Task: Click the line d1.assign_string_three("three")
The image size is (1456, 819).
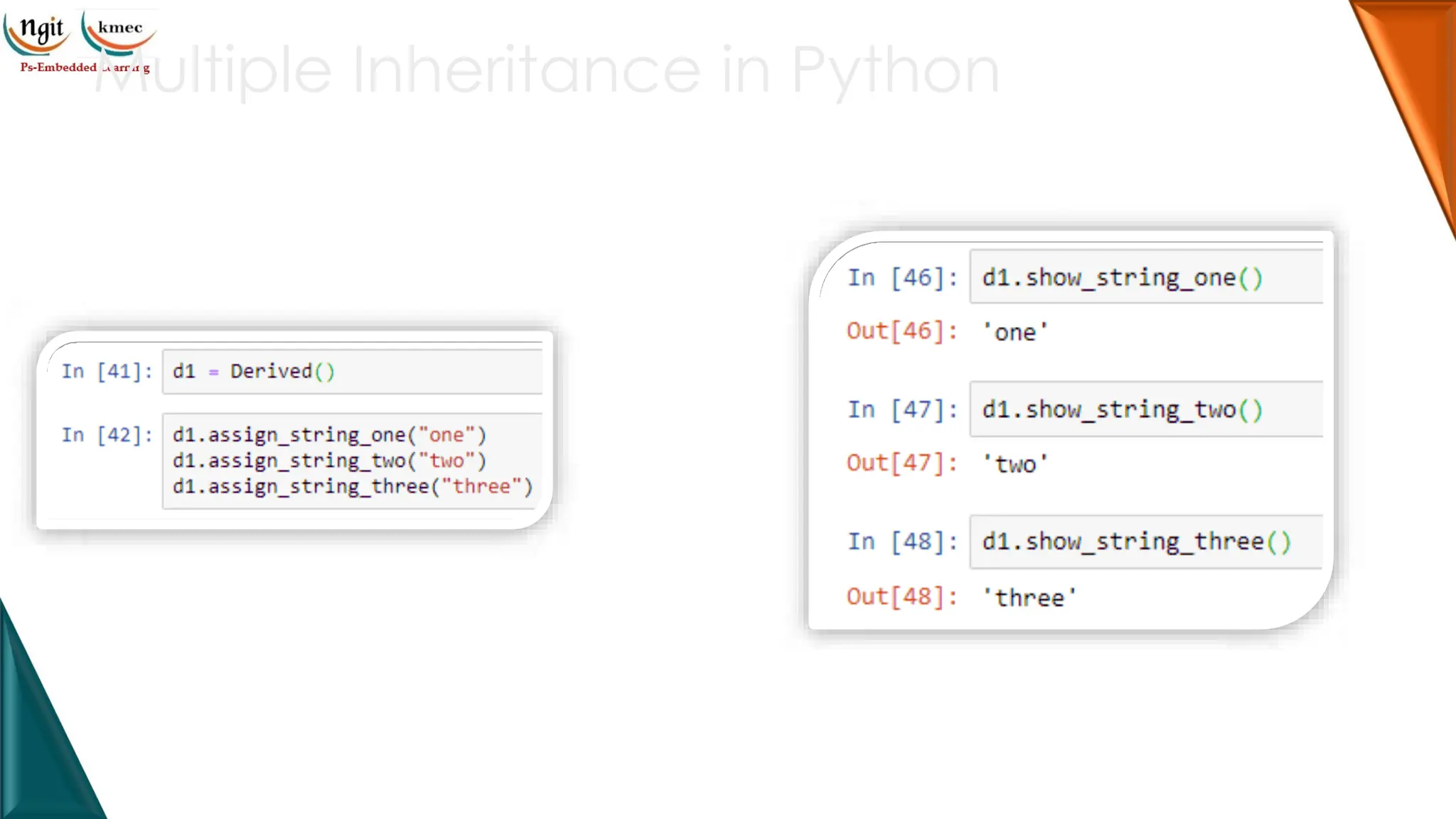Action: 352,486
